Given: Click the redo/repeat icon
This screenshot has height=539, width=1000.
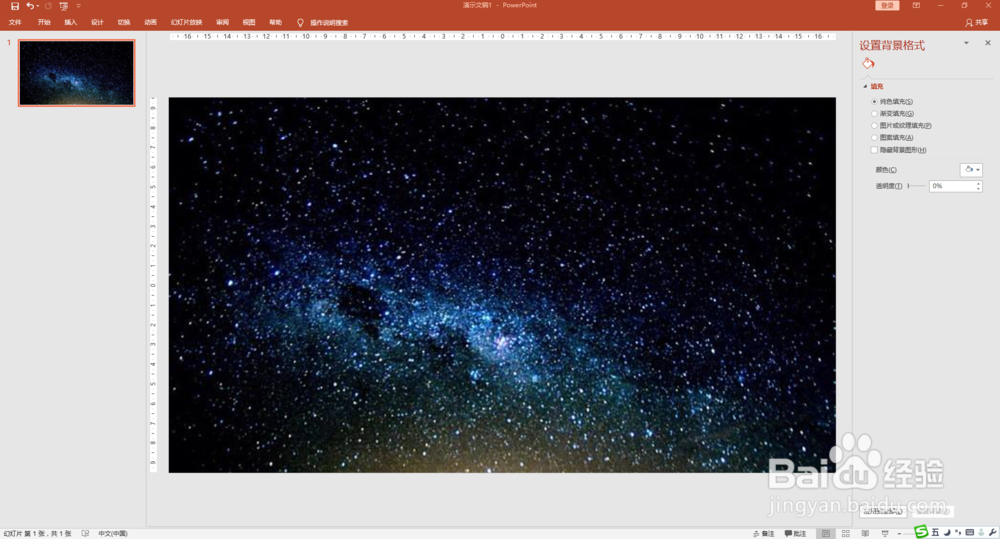Looking at the screenshot, I should 48,6.
